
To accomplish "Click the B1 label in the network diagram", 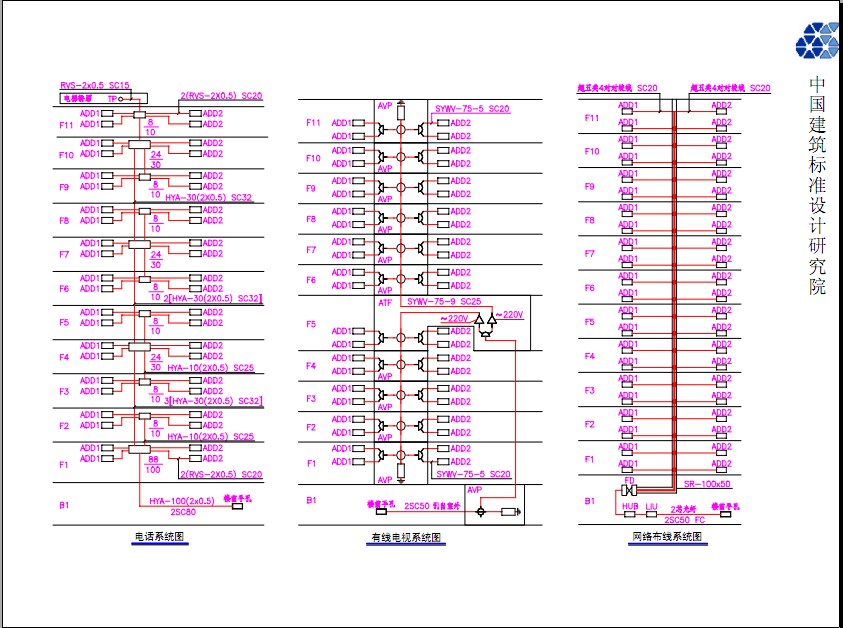I will (x=590, y=501).
